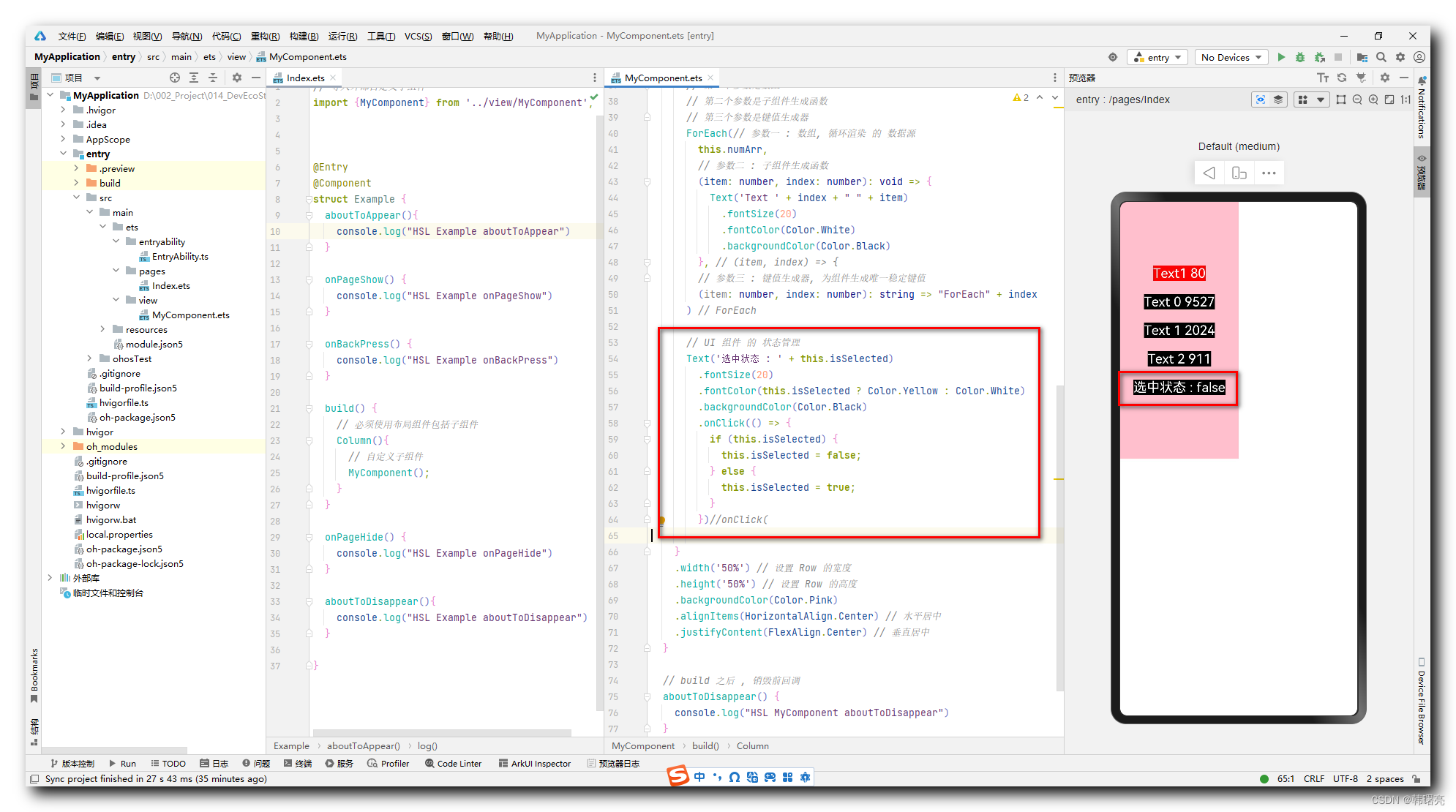Click the preview device rotate icon

click(x=1239, y=172)
